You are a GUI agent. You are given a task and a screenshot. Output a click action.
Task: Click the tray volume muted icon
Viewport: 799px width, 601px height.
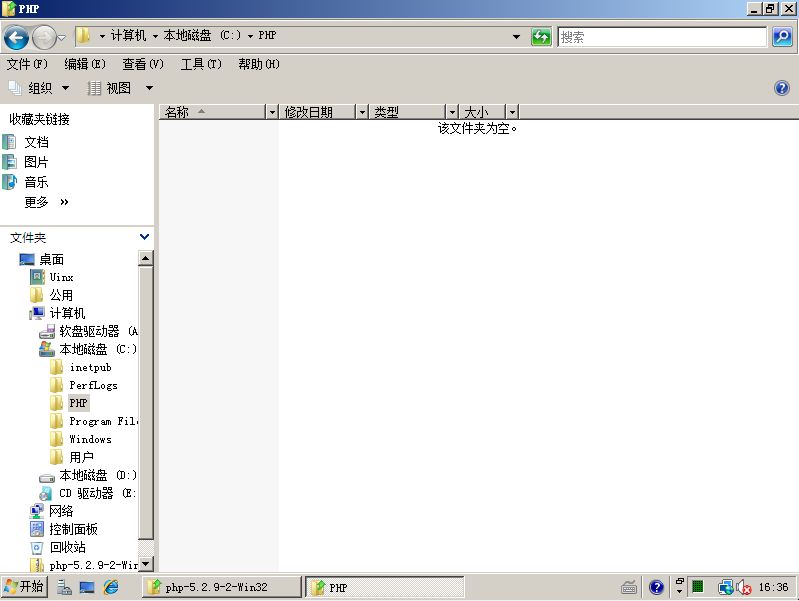pyautogui.click(x=743, y=588)
